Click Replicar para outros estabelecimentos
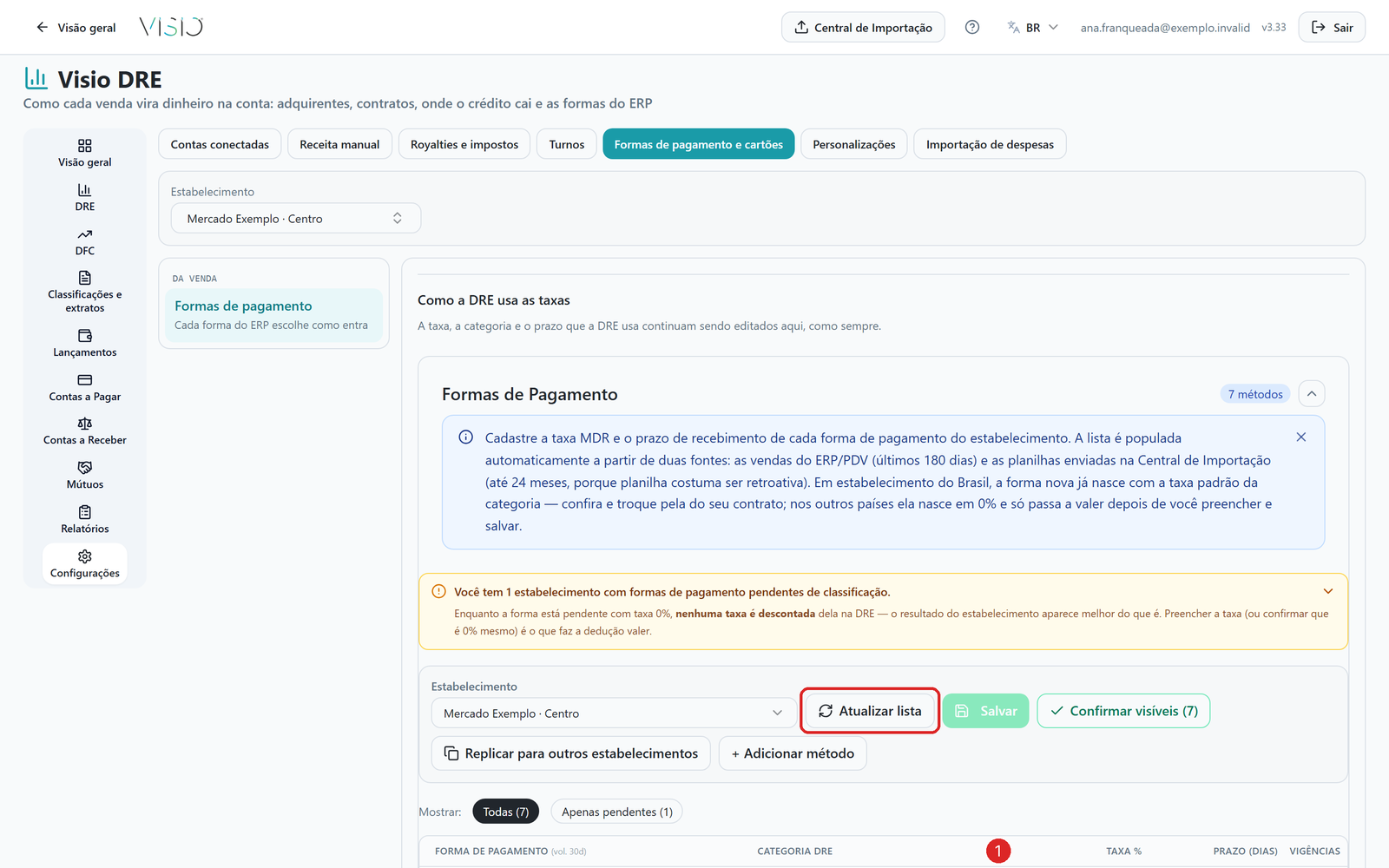 (571, 753)
